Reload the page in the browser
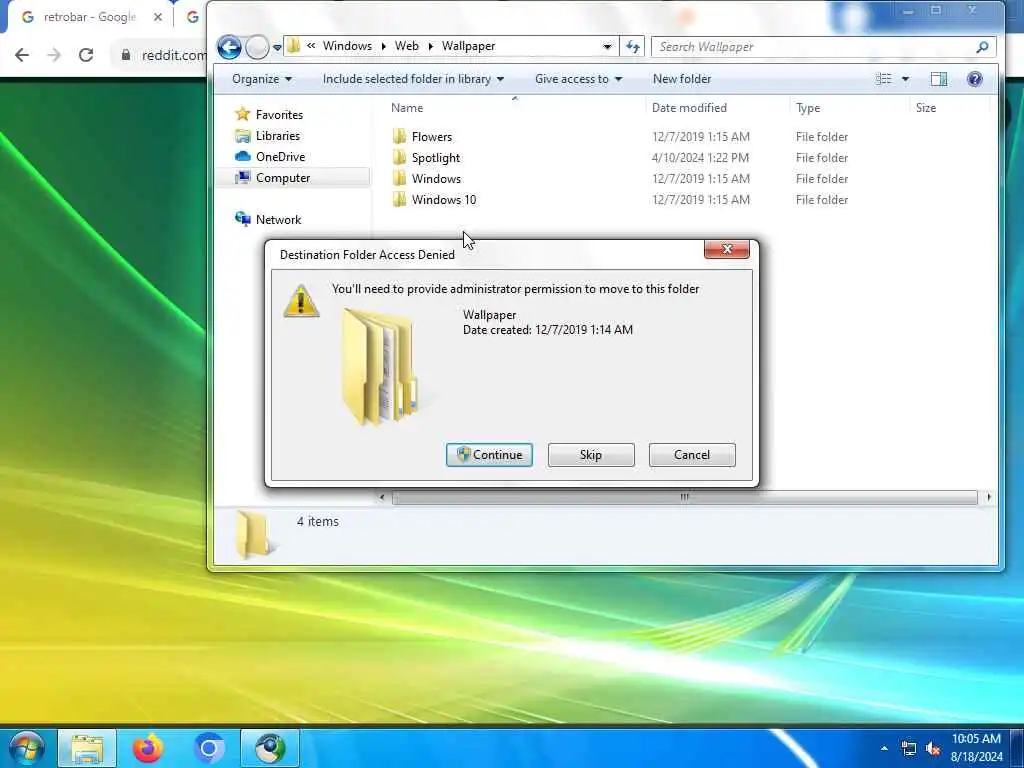Image resolution: width=1024 pixels, height=768 pixels. (x=86, y=55)
